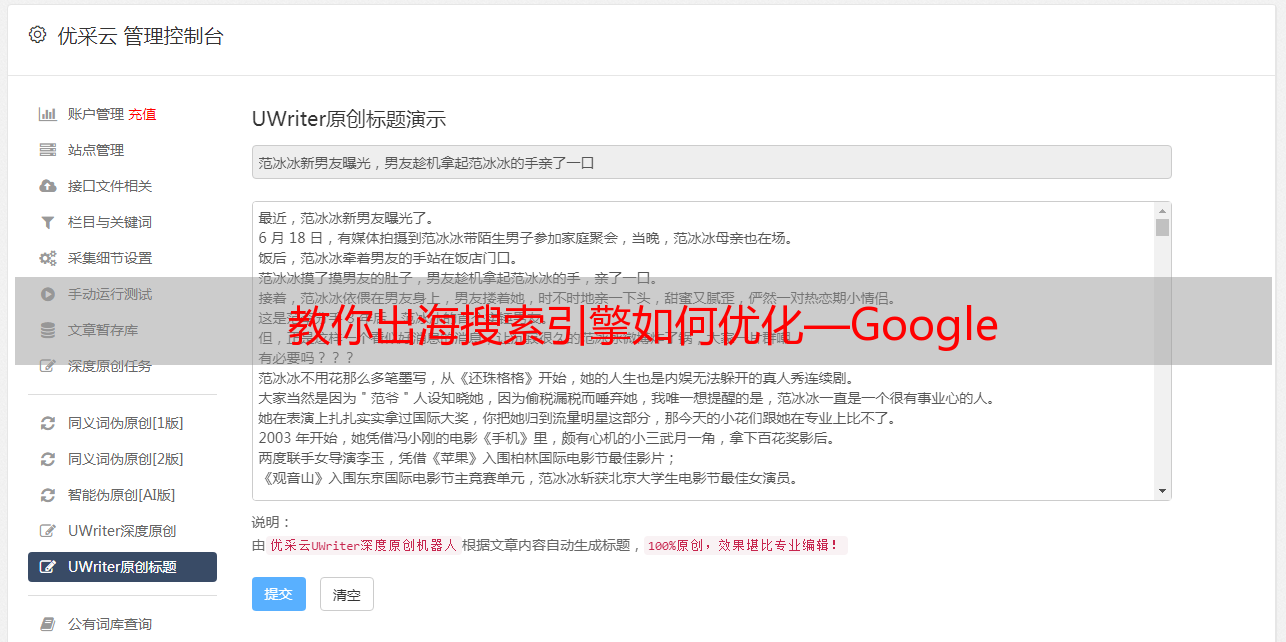1286x642 pixels.
Task: Click the 优采云 管理控制台 header title
Action: point(140,36)
